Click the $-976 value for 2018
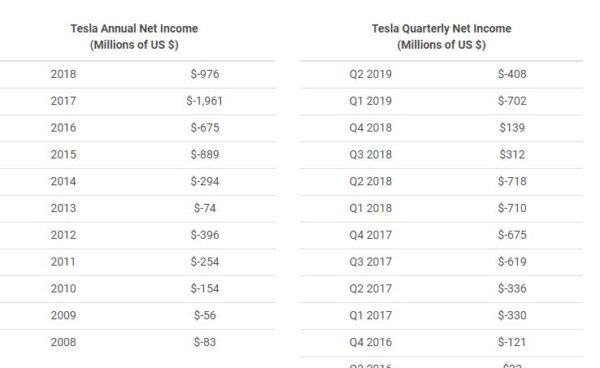600x368 pixels. (205, 74)
